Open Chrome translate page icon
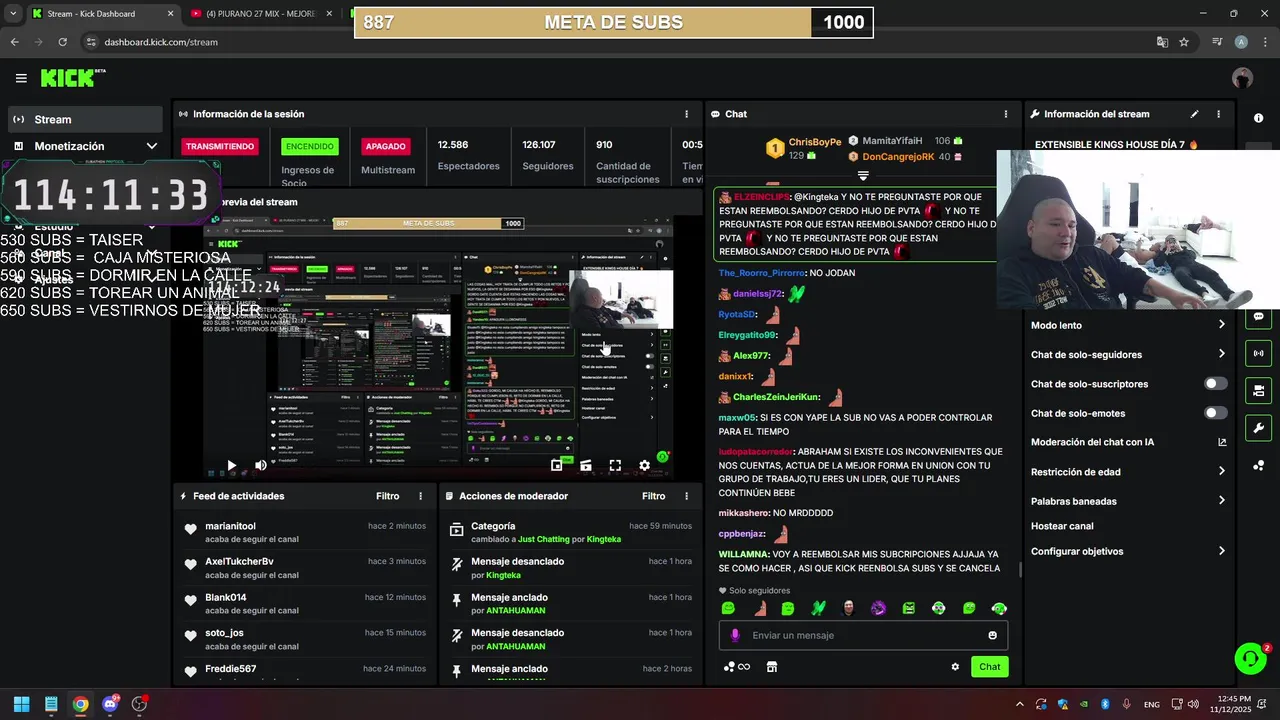The width and height of the screenshot is (1280, 720). (x=1161, y=42)
